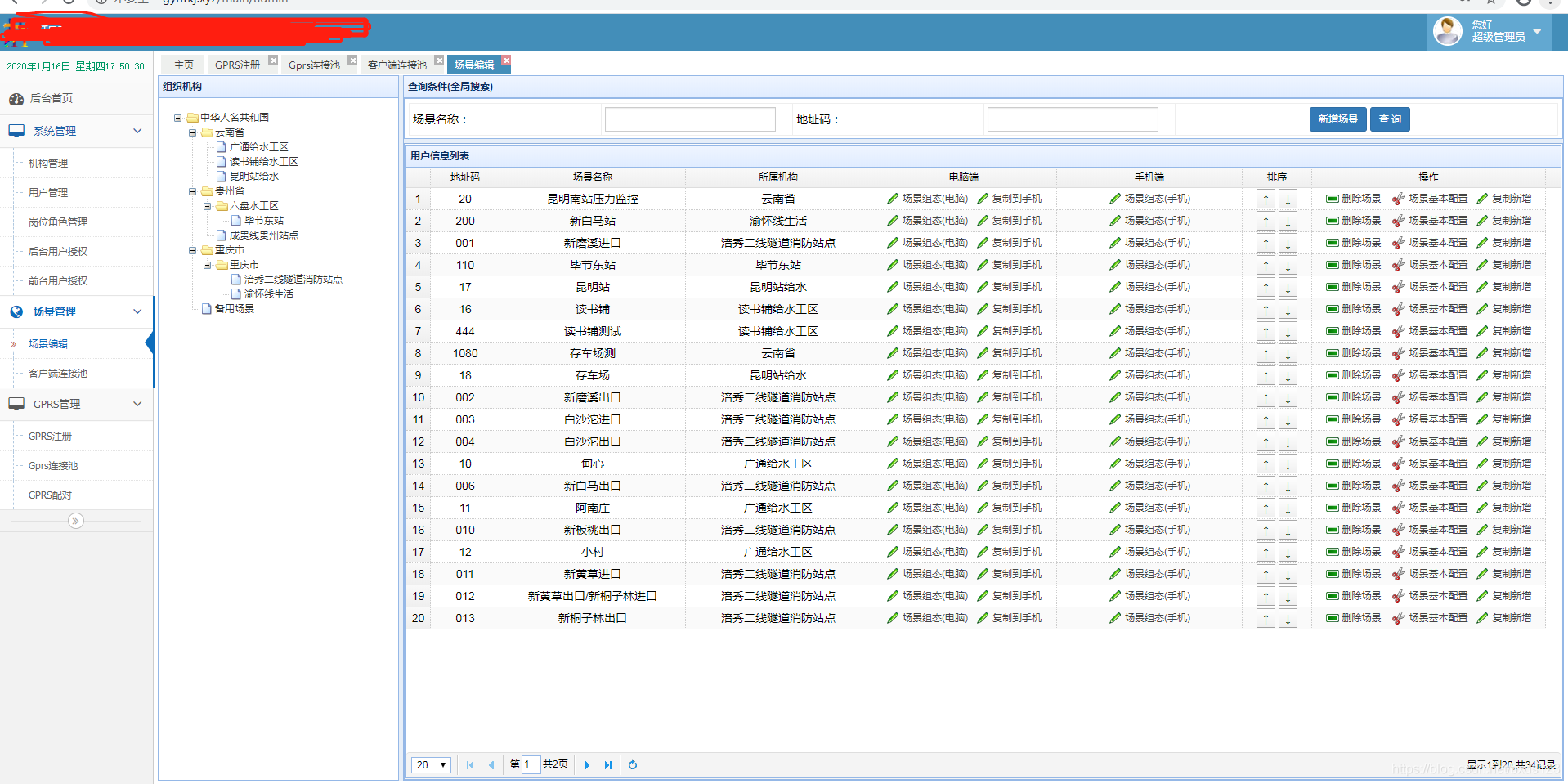Open 后台首页 in sidebar
The image size is (1568, 784).
pyautogui.click(x=52, y=98)
